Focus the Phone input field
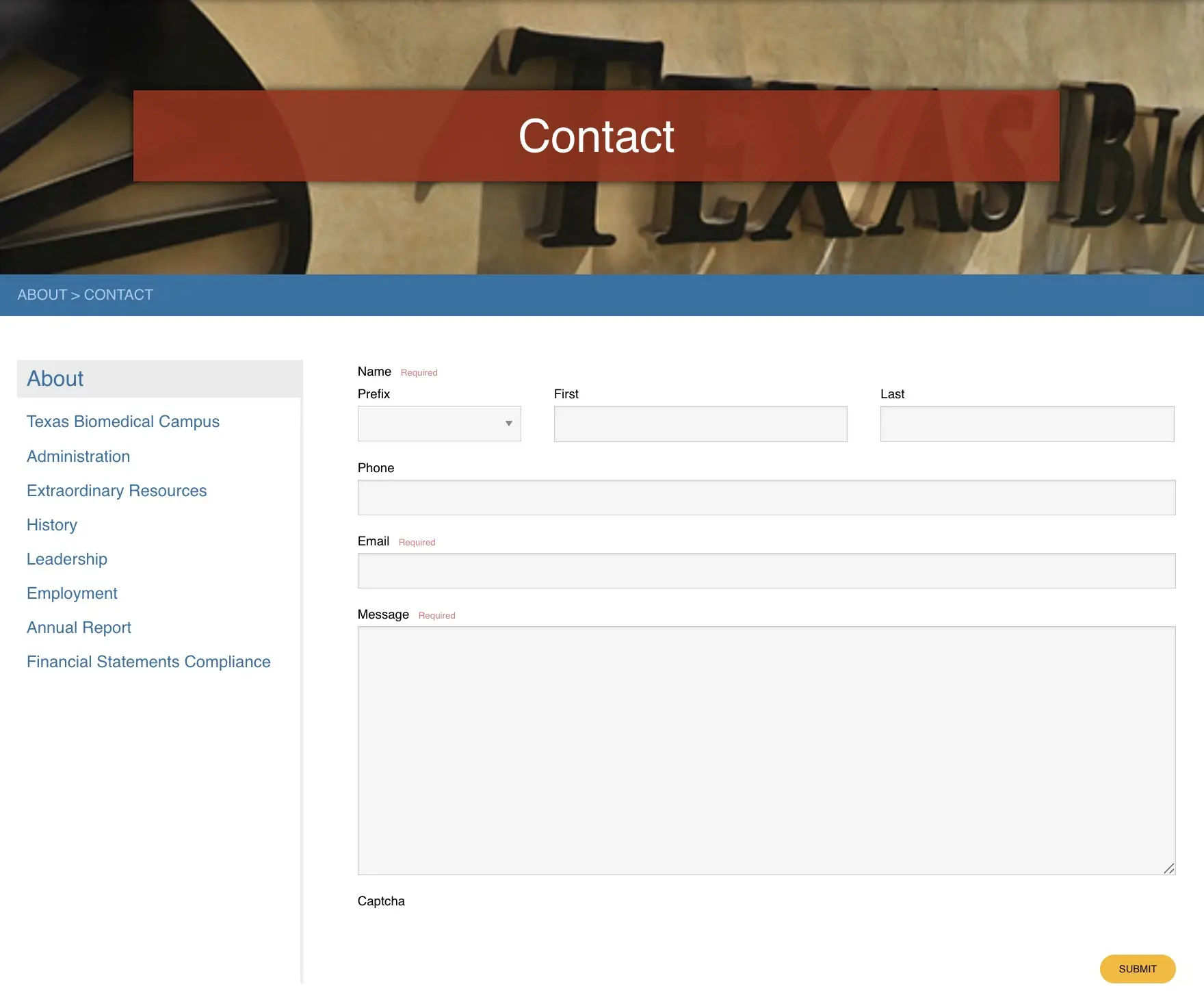 [x=766, y=497]
